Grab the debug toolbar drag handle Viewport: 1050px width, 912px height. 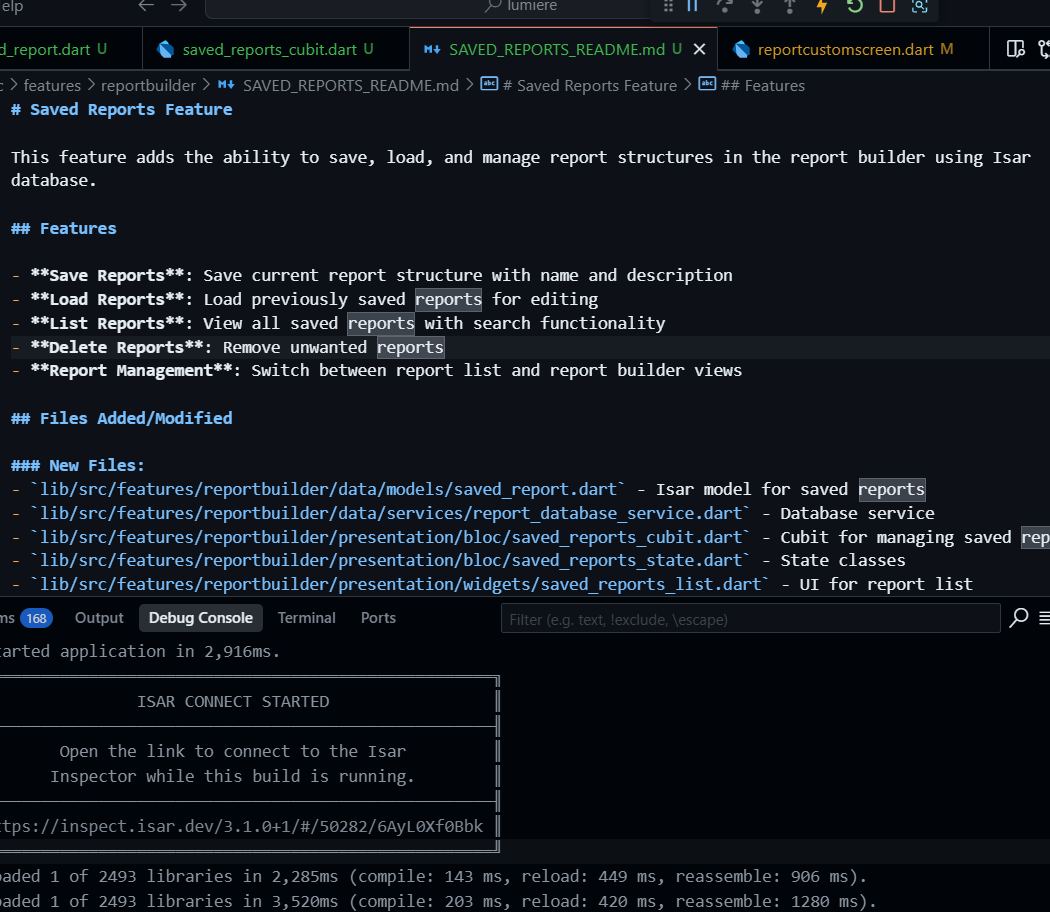(668, 5)
